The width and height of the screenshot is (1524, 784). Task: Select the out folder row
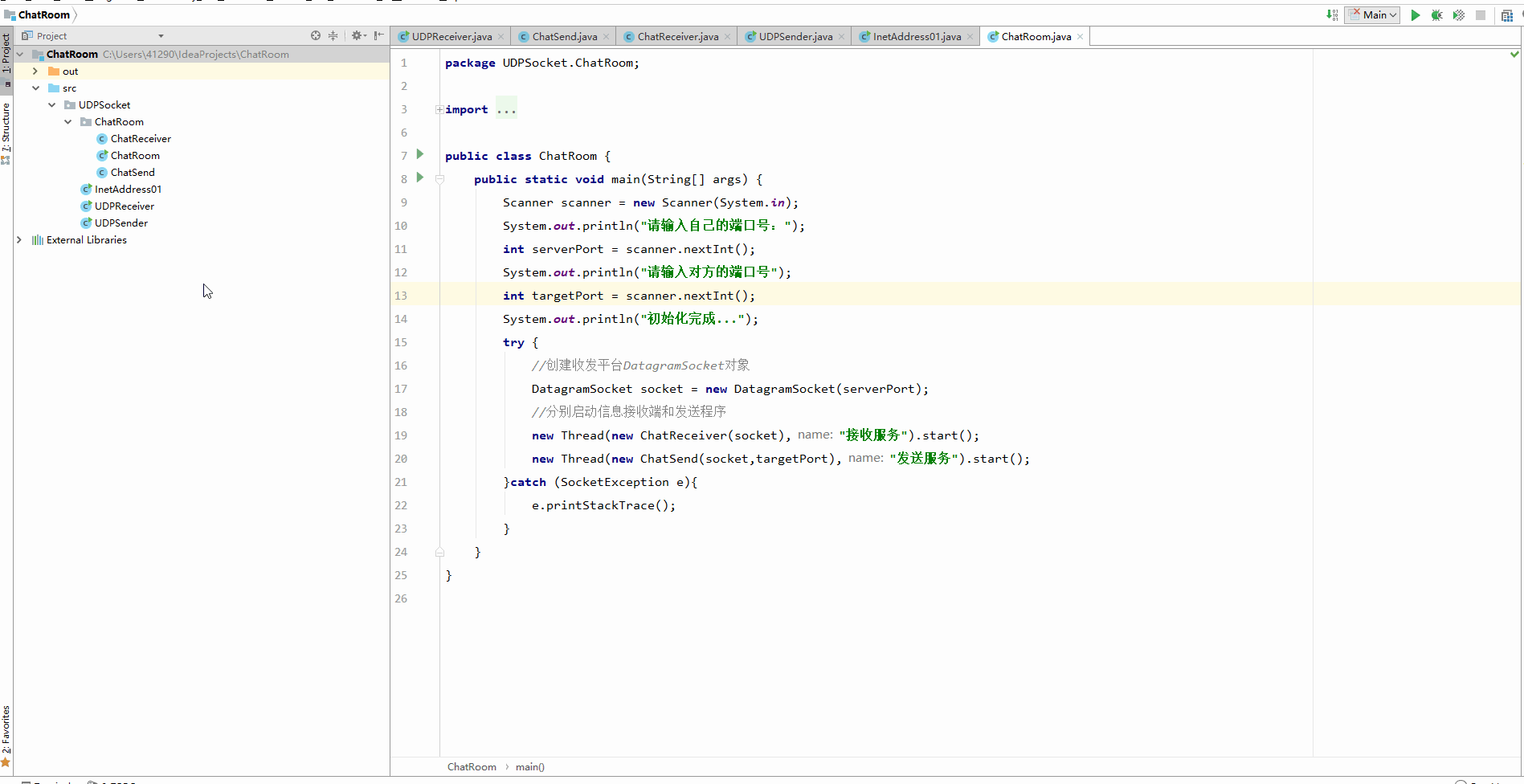[x=202, y=71]
